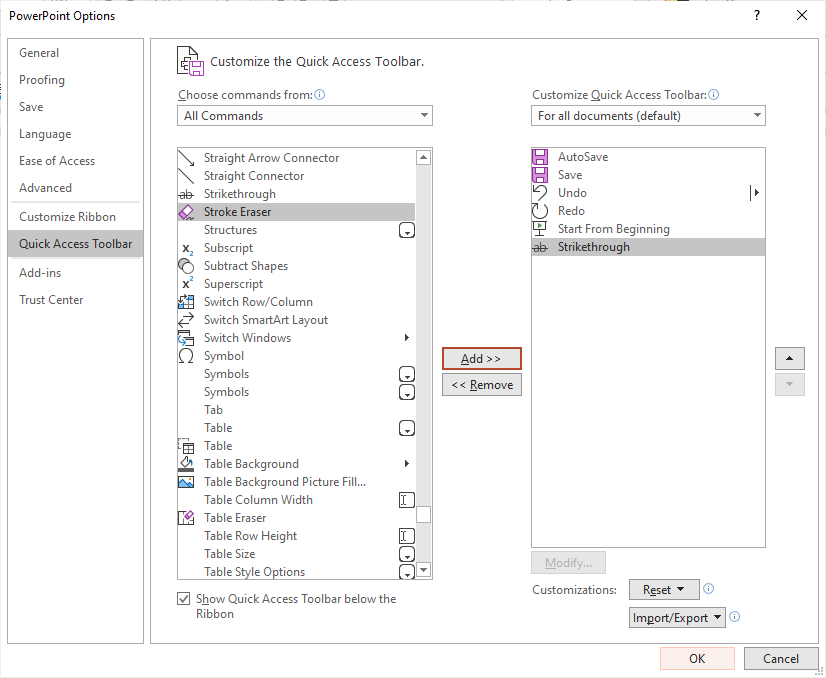Select the Tab command row

[297, 410]
